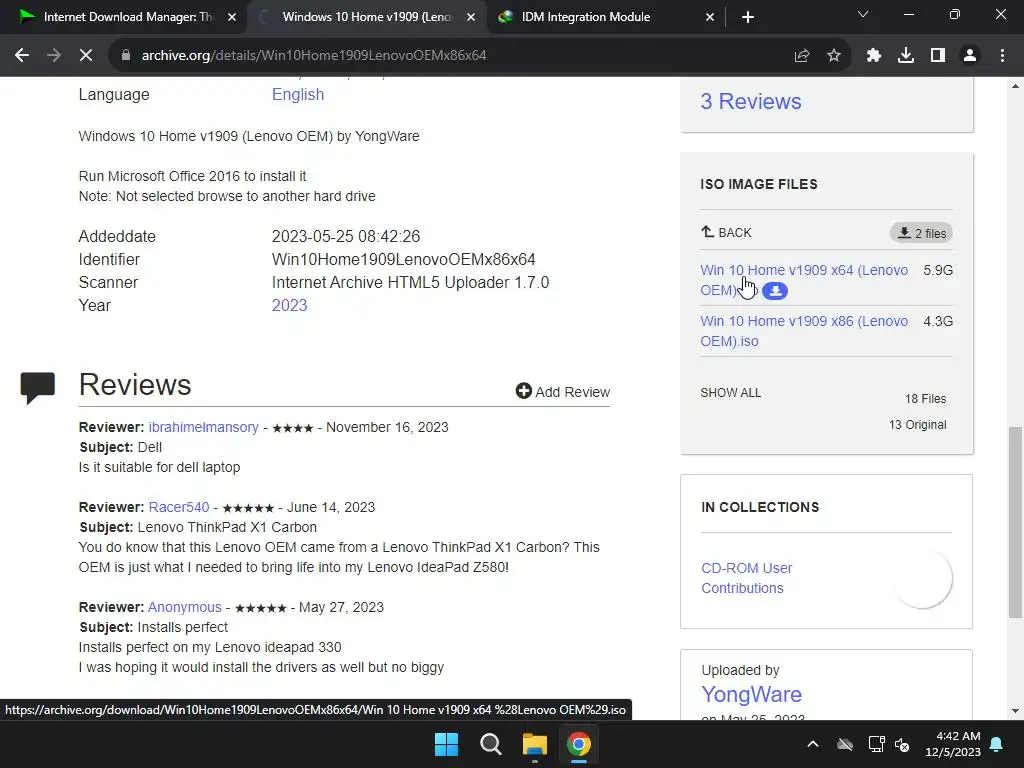This screenshot has height=768, width=1024.
Task: Open YongWare uploader profile
Action: [751, 694]
